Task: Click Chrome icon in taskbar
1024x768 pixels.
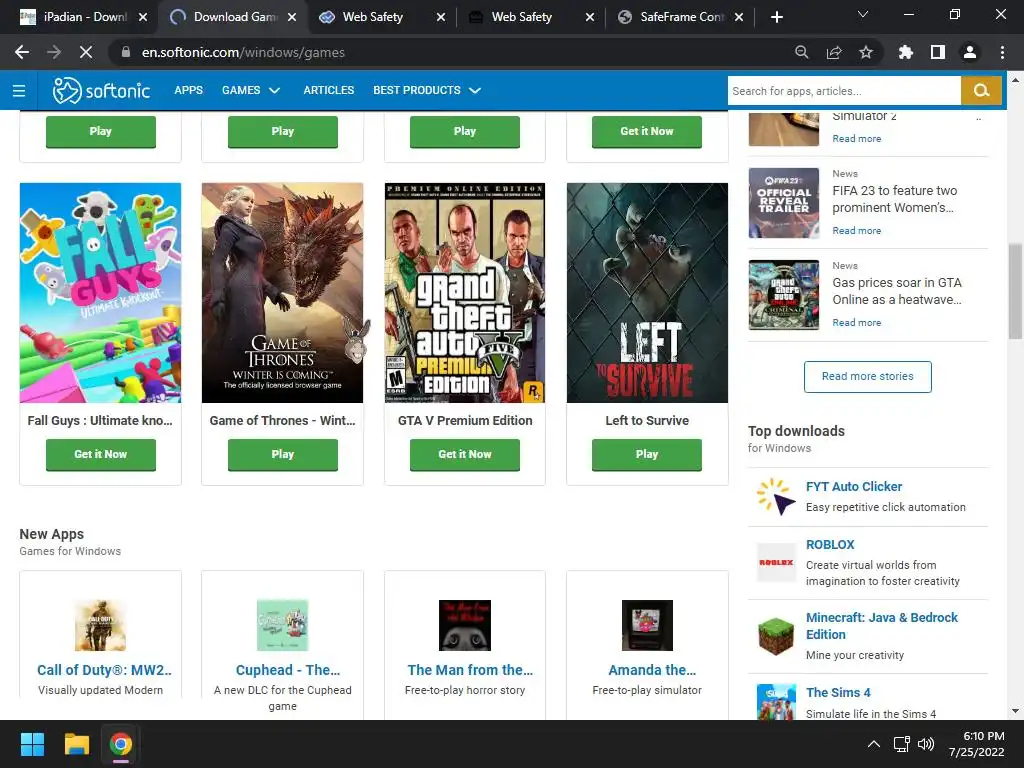Action: click(x=121, y=744)
